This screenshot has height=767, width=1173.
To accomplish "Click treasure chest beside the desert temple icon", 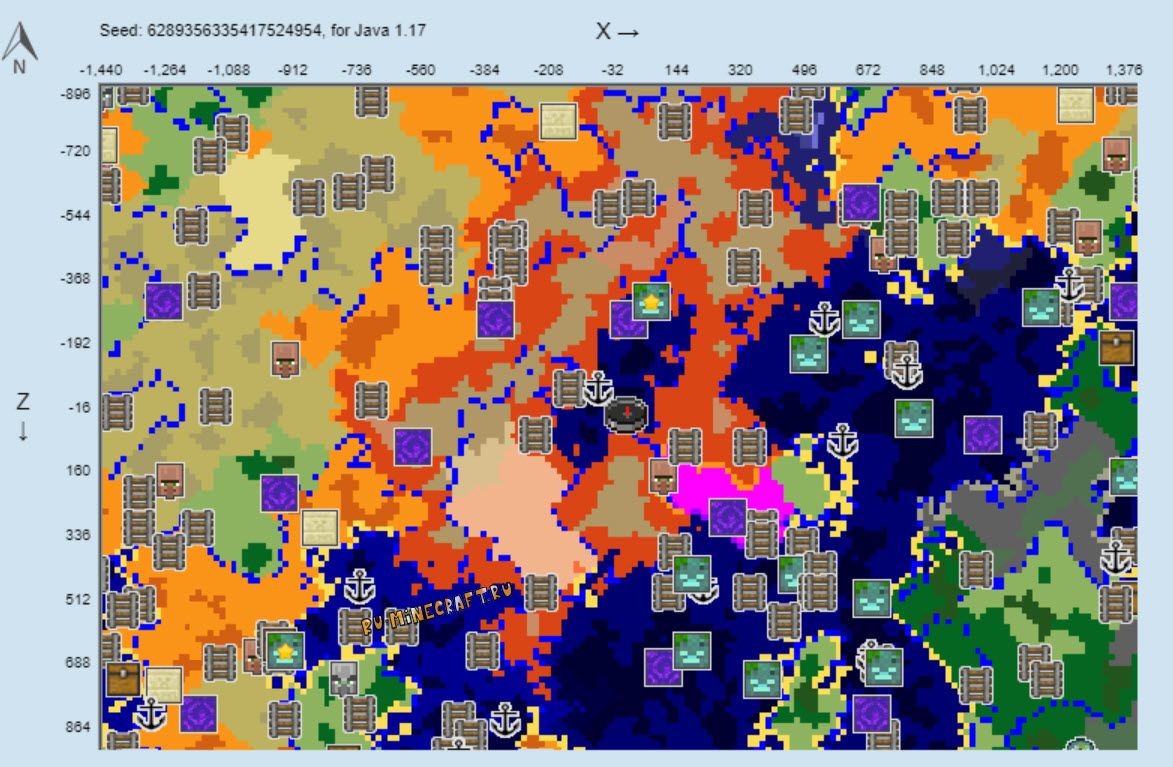I will pyautogui.click(x=123, y=678).
